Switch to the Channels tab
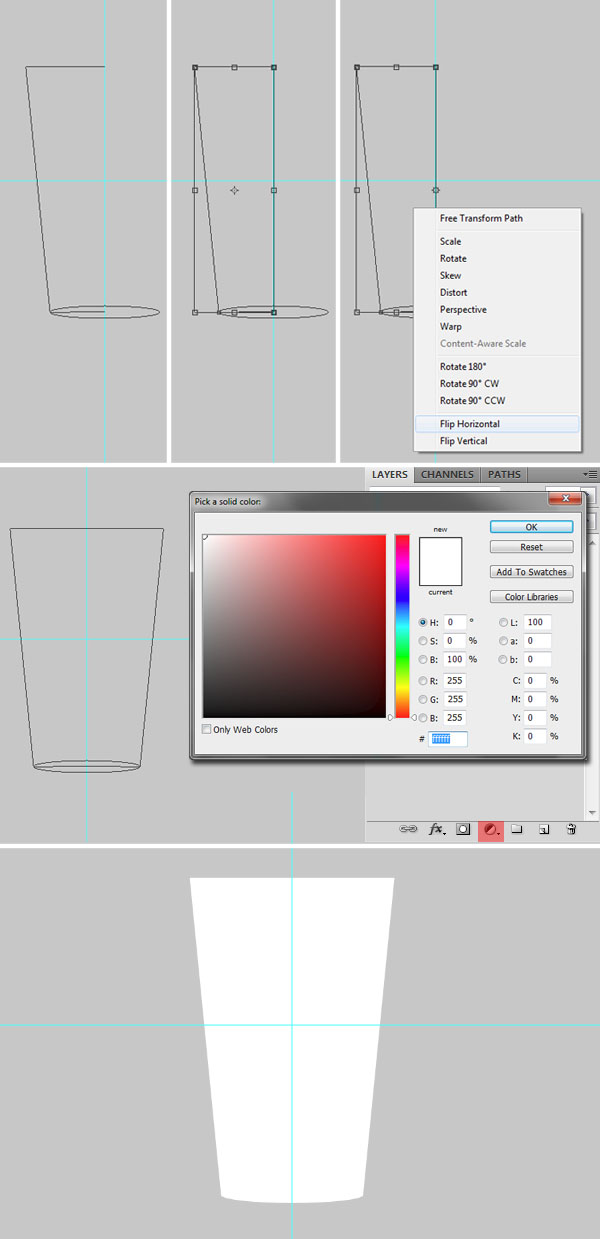 click(447, 475)
